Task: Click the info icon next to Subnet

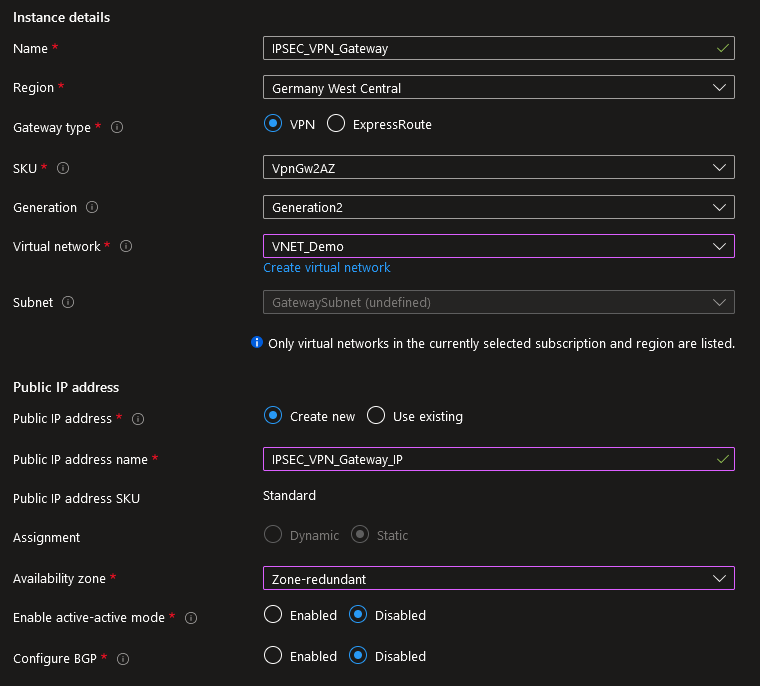Action: pos(68,302)
